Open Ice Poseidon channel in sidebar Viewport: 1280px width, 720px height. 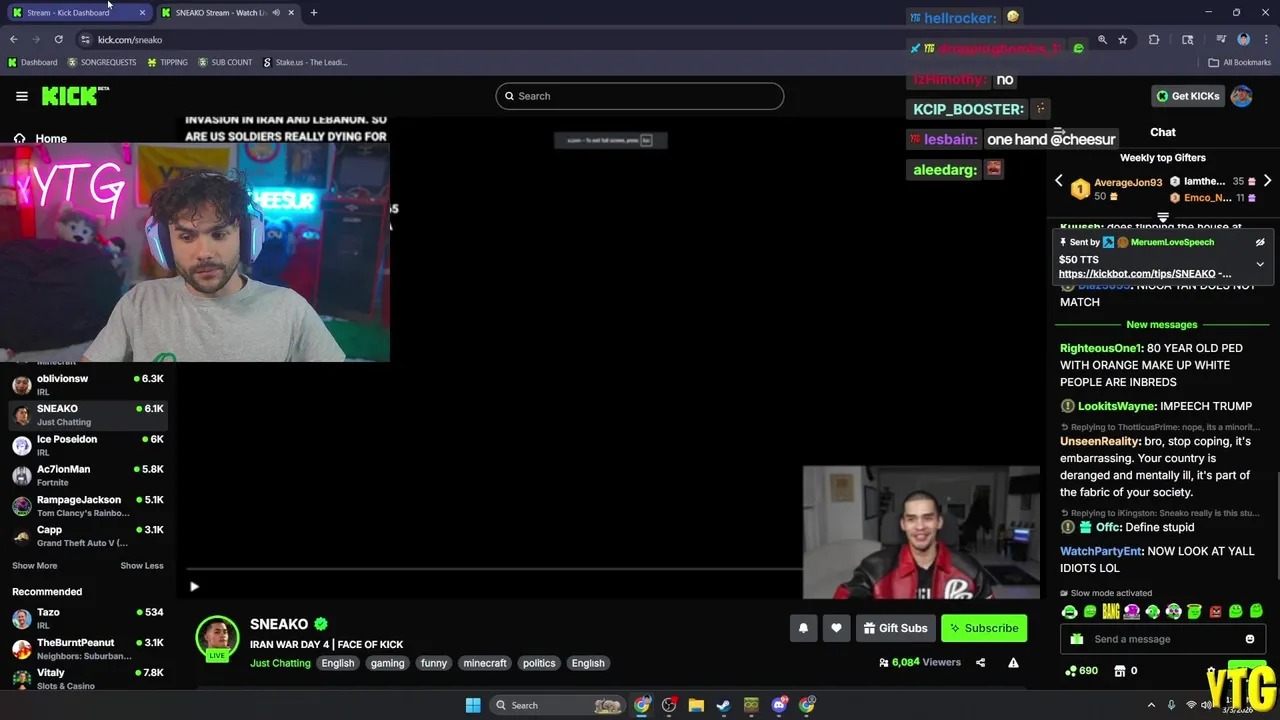(x=88, y=445)
